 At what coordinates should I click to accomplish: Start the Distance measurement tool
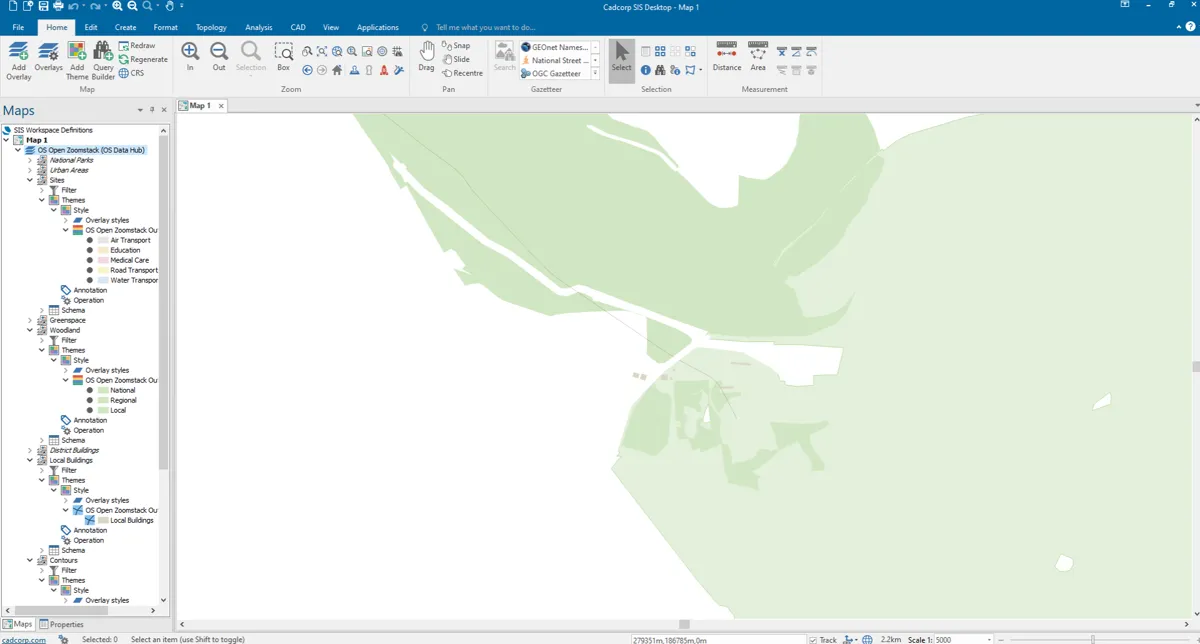click(726, 57)
